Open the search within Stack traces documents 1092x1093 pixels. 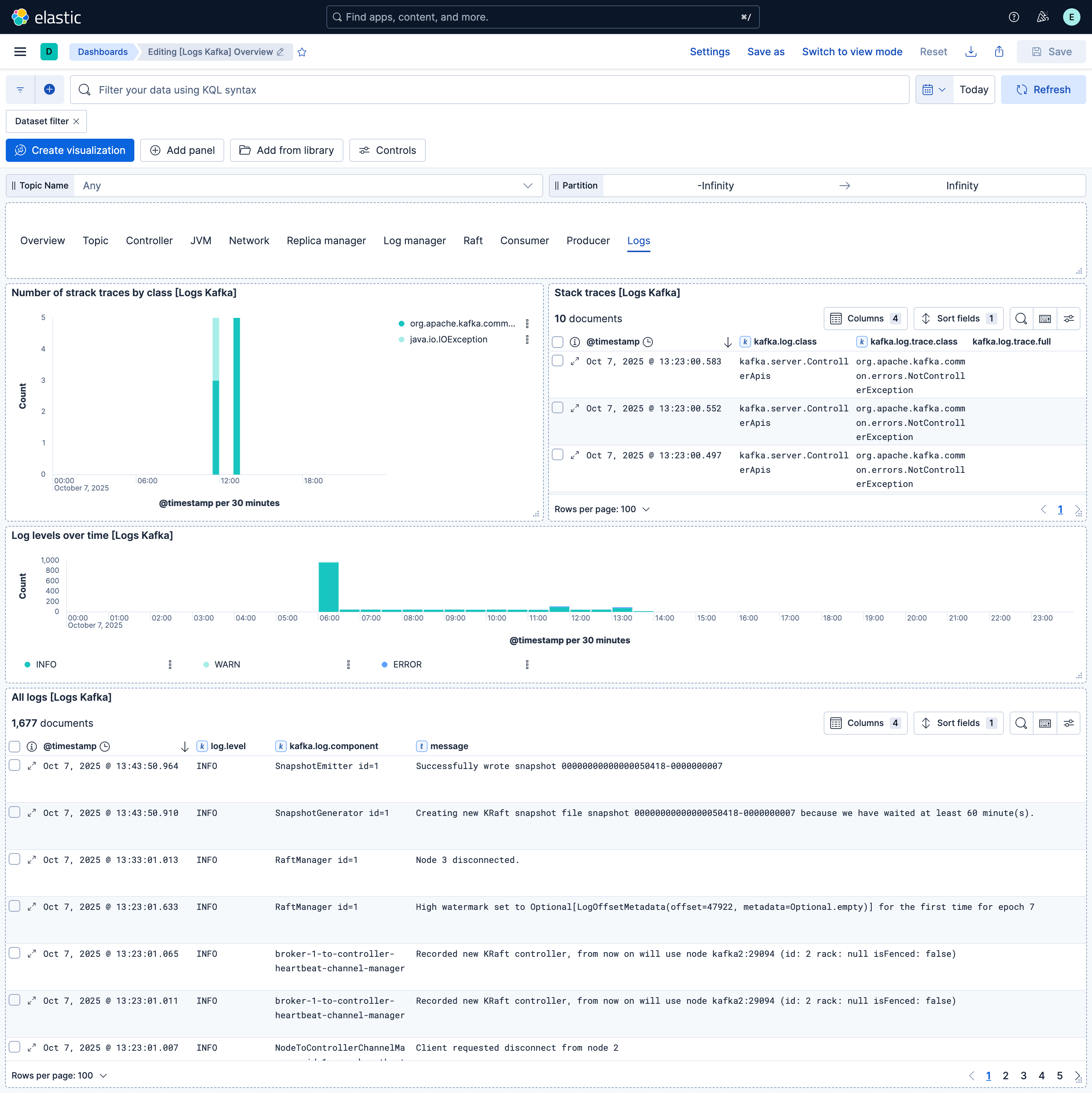click(1021, 318)
